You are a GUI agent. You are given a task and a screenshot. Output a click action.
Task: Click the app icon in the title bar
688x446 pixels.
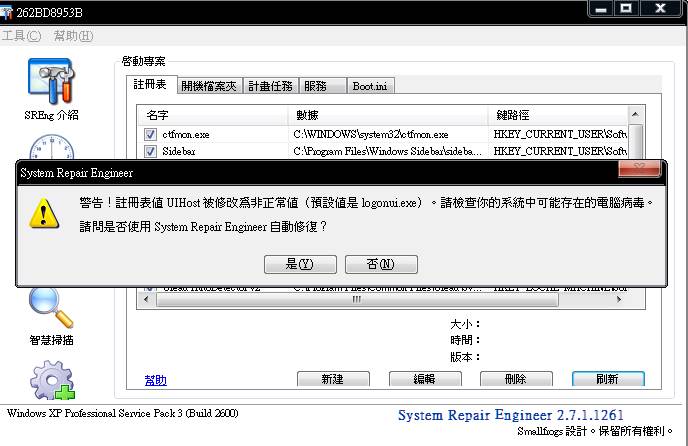[6, 12]
